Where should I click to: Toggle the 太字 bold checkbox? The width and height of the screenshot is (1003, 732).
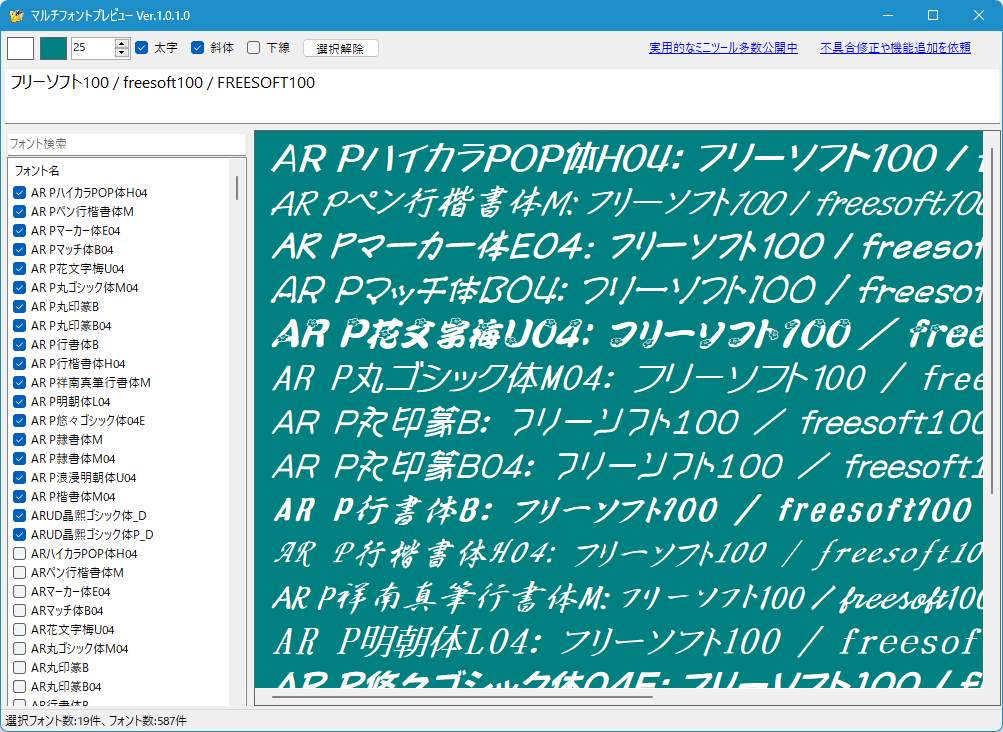(x=142, y=47)
